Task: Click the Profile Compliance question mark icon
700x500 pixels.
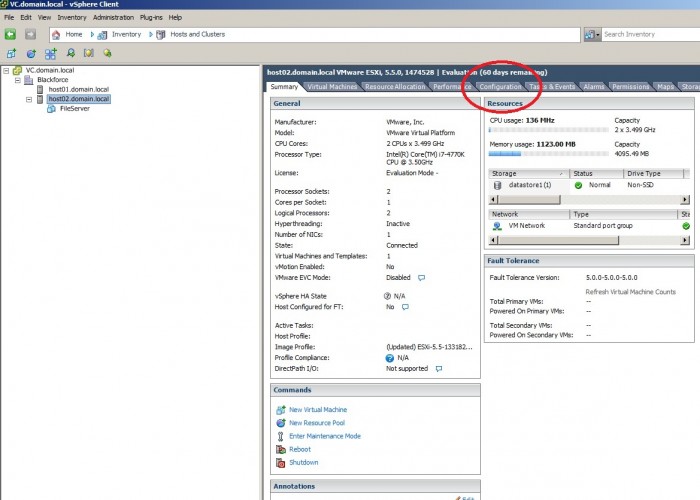Action: tap(390, 358)
